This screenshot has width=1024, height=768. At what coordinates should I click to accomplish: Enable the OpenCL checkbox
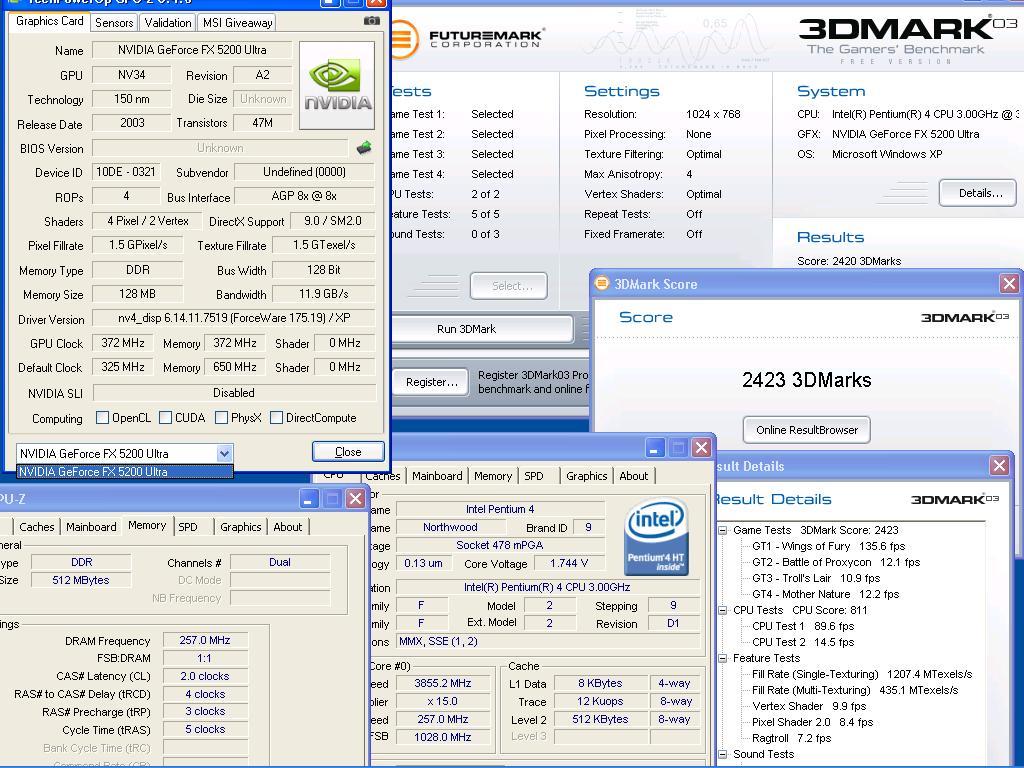point(103,417)
